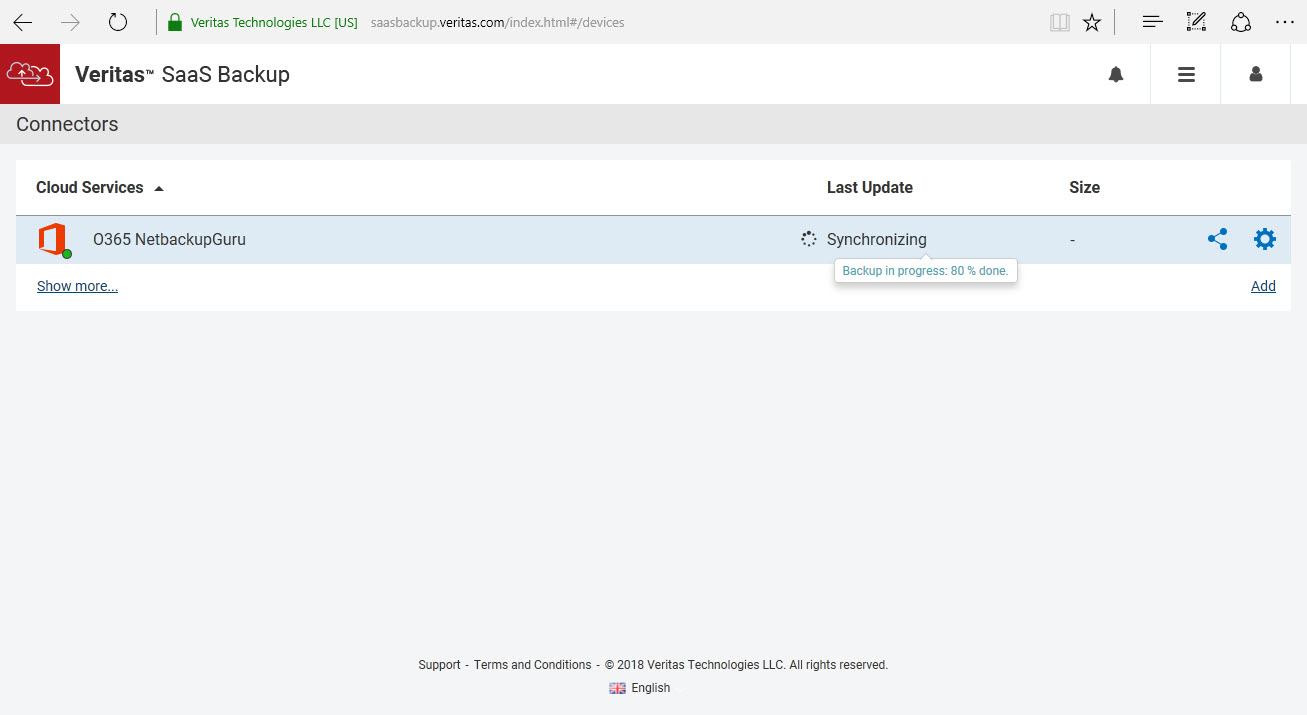Click the Synchronizing spinner icon
The height and width of the screenshot is (715, 1307).
[809, 239]
